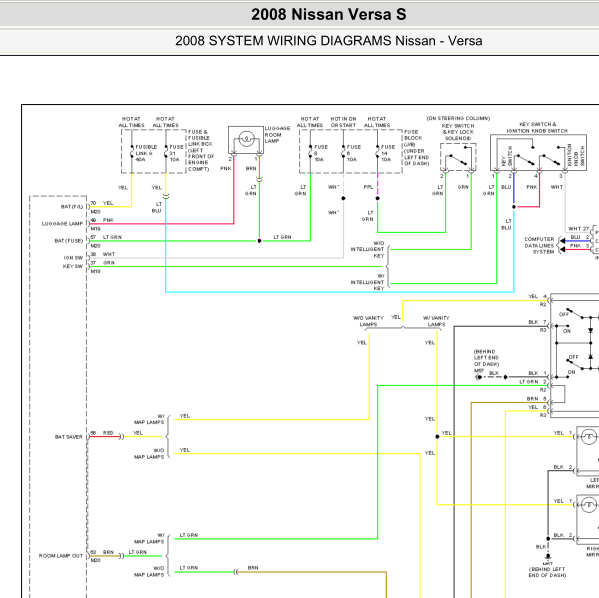Click the '2008 Nissan Versa S' title
This screenshot has height=598, width=599.
coord(329,15)
